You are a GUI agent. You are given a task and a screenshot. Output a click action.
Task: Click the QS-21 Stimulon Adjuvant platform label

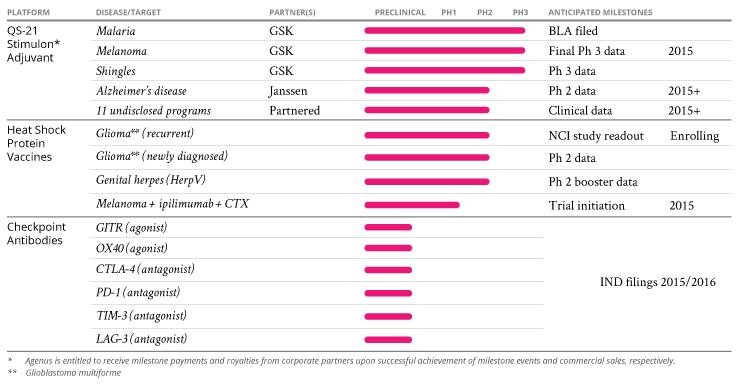click(x=34, y=44)
